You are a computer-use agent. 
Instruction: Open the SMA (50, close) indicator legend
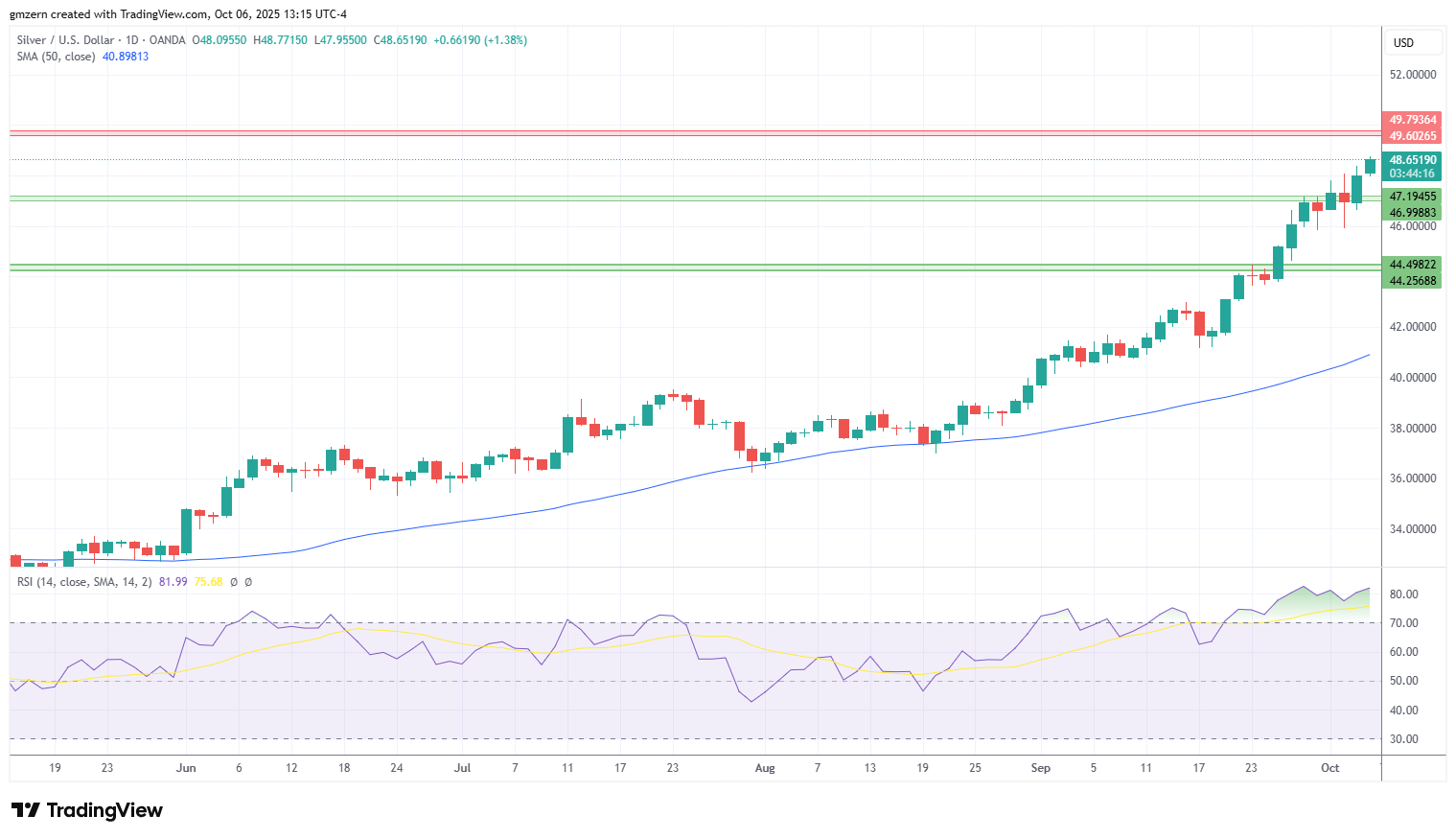[x=56, y=57]
